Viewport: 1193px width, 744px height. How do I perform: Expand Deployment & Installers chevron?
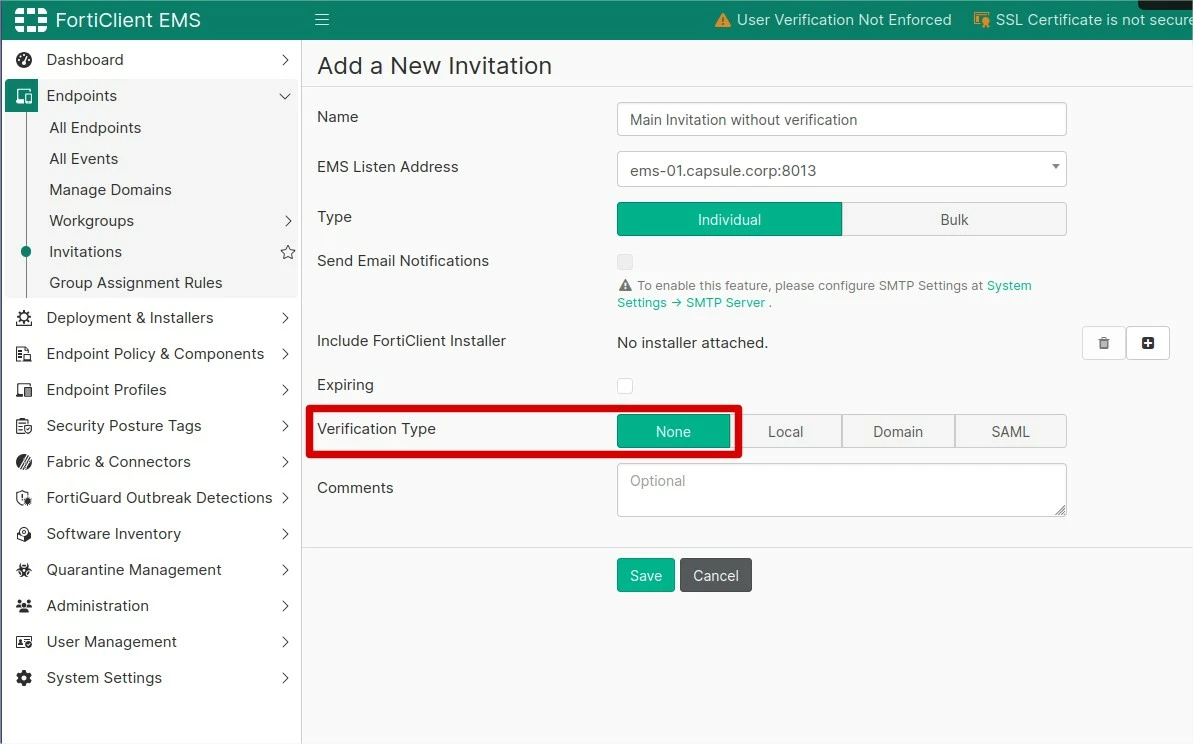[x=285, y=318]
